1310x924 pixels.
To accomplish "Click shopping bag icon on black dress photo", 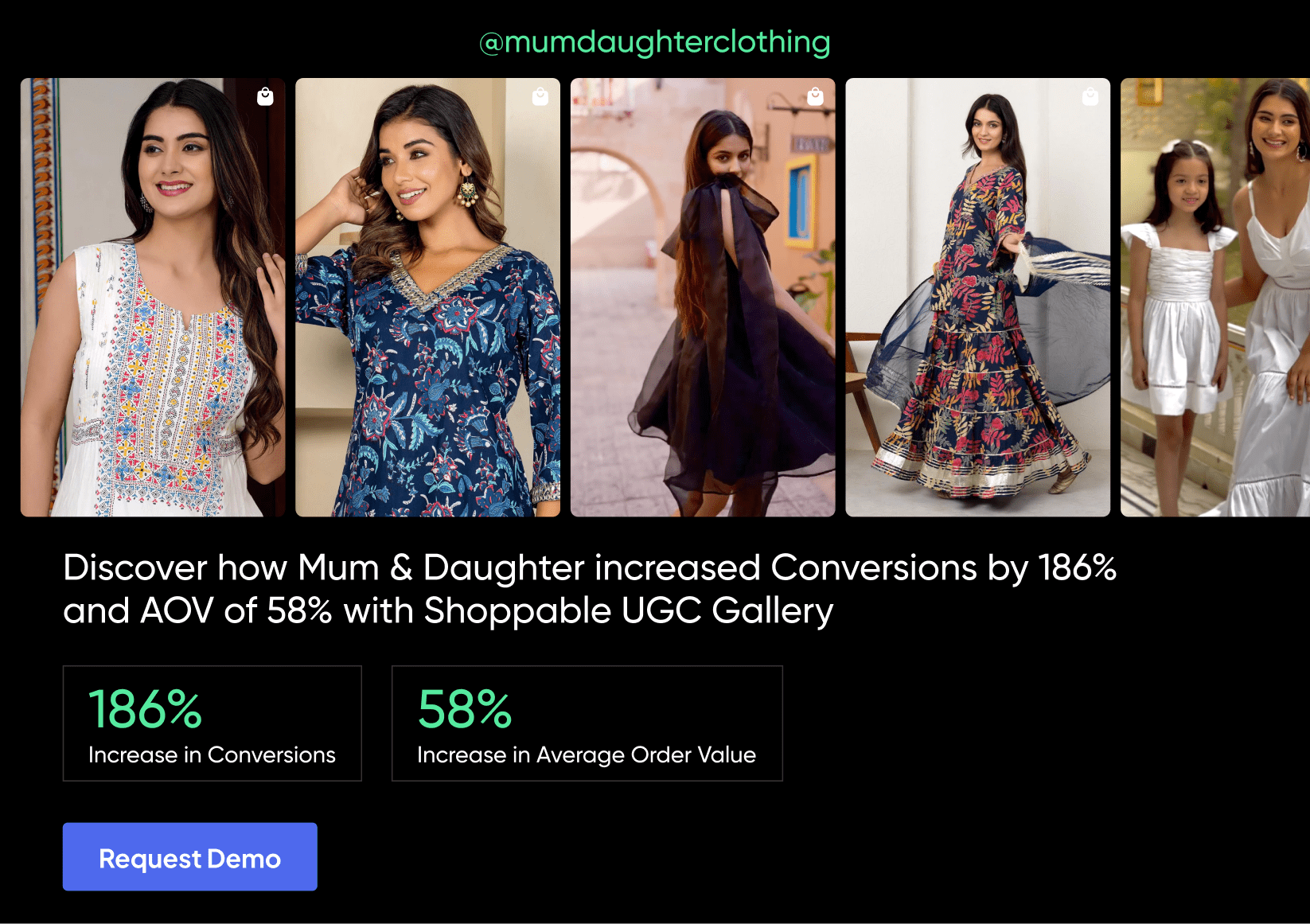I will tap(815, 97).
